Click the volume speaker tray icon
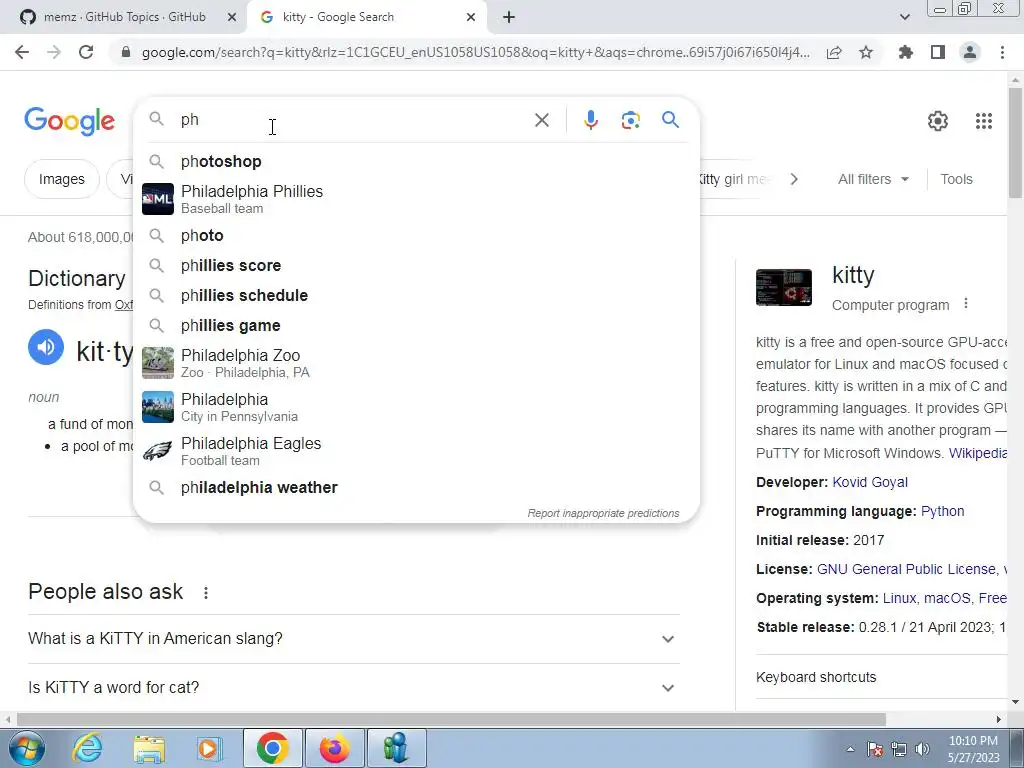 pyautogui.click(x=923, y=749)
